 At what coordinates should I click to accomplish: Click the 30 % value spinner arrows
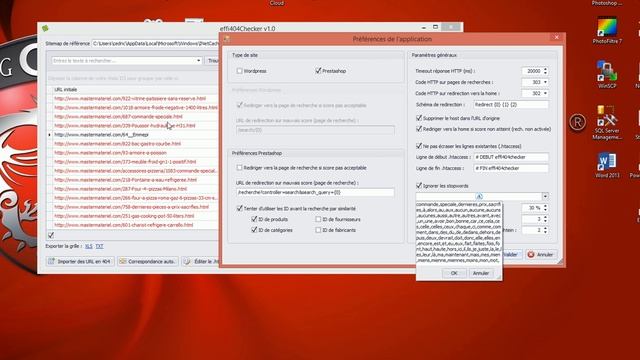[545, 208]
